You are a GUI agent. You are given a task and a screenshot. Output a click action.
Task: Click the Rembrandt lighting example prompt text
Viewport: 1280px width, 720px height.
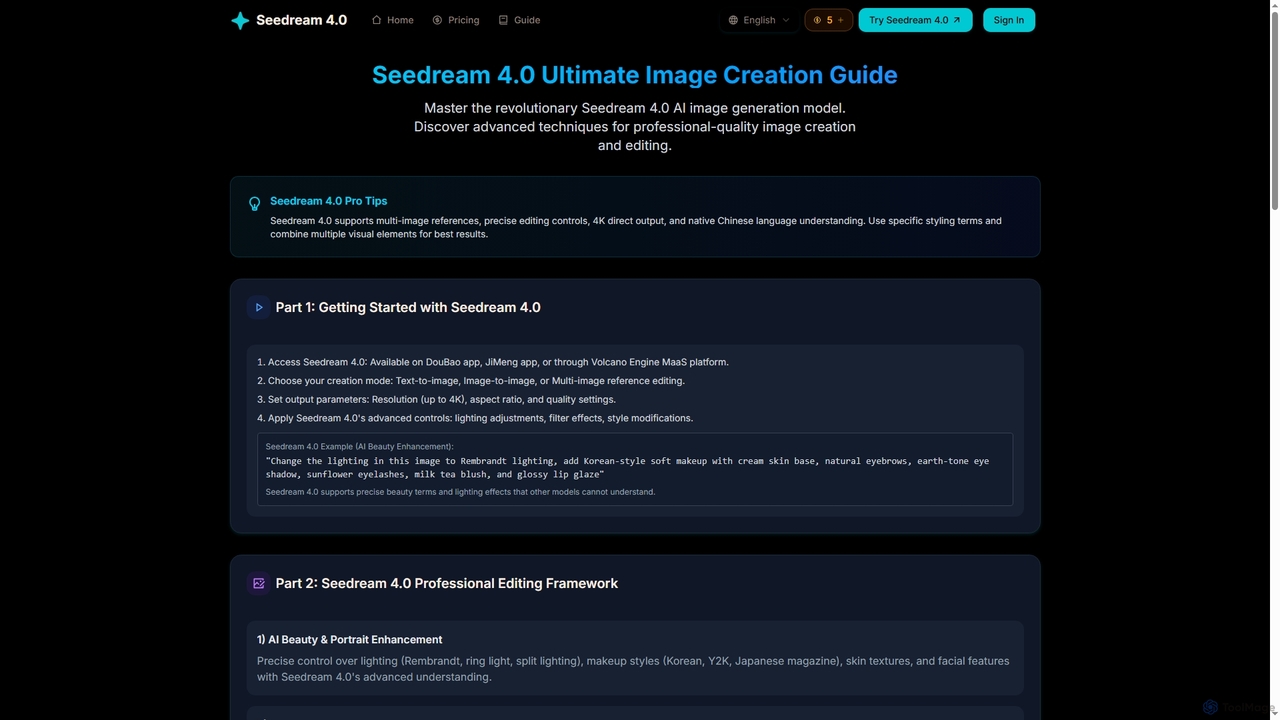627,468
